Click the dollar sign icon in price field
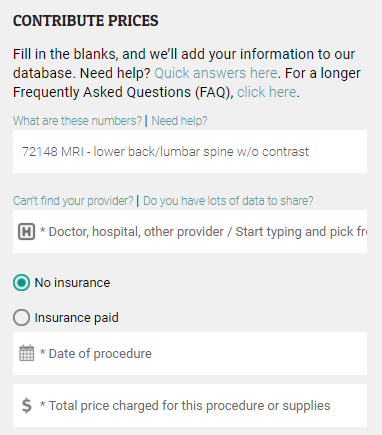 (27, 406)
